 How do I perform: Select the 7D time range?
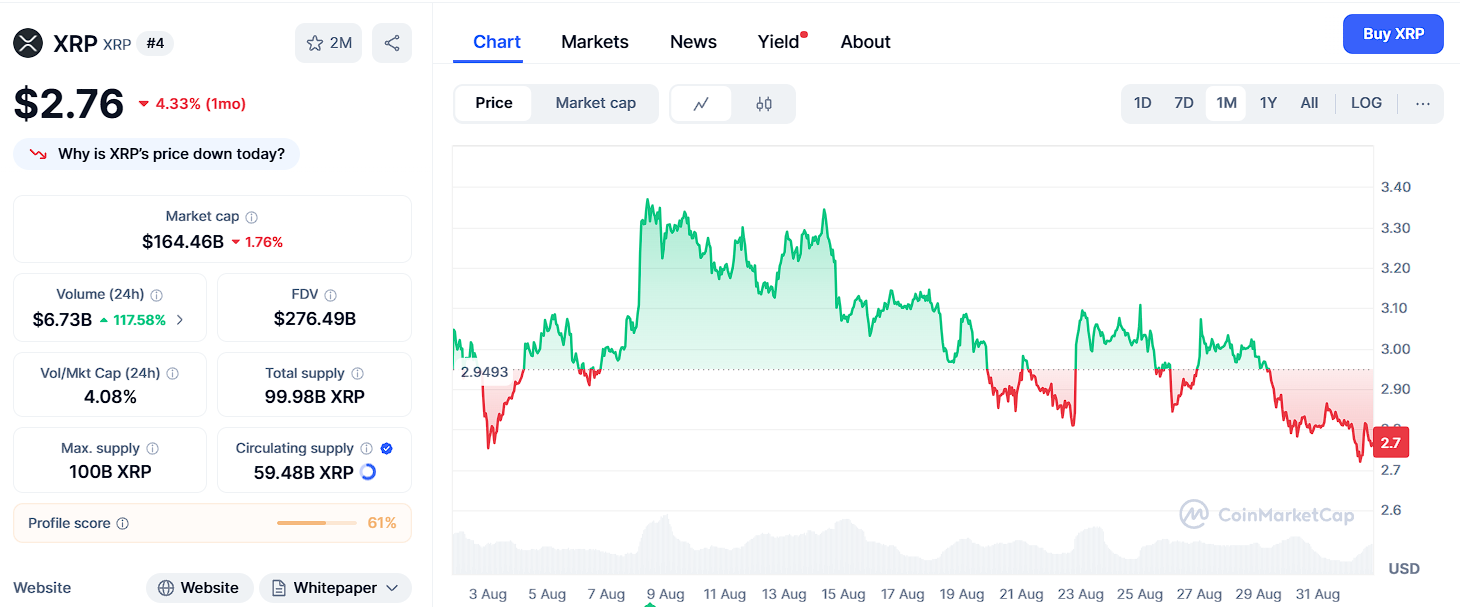tap(1184, 103)
